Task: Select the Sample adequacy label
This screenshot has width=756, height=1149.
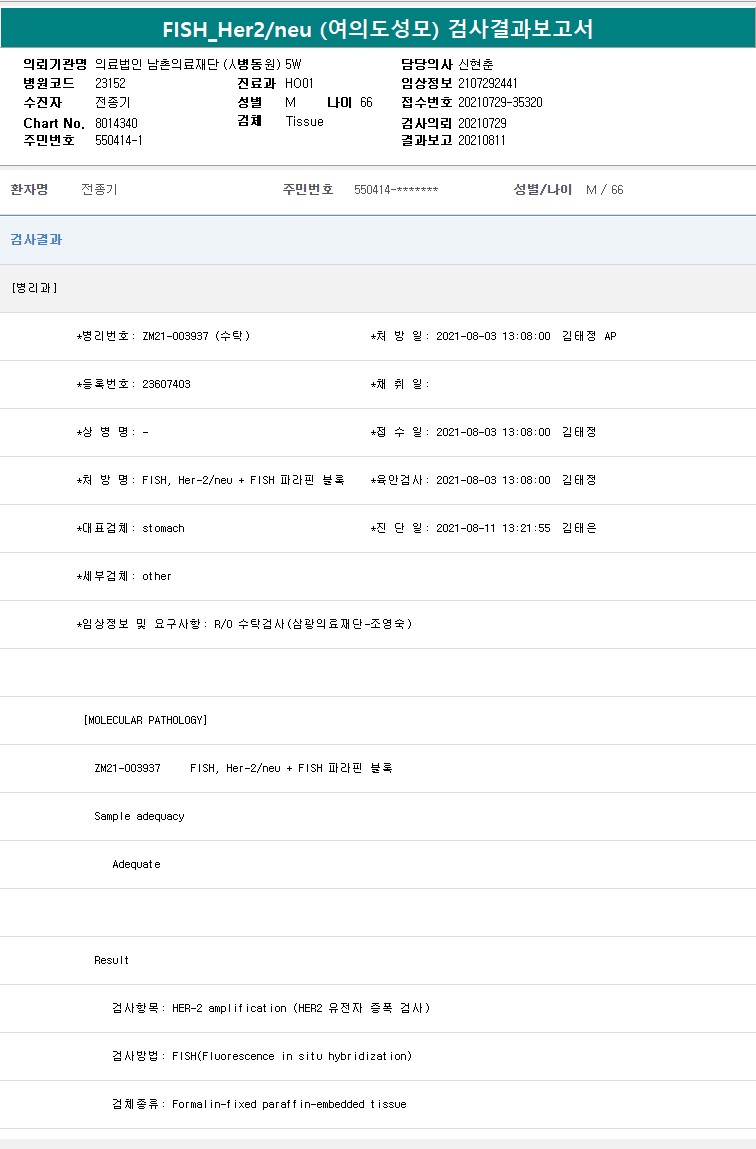Action: click(139, 816)
